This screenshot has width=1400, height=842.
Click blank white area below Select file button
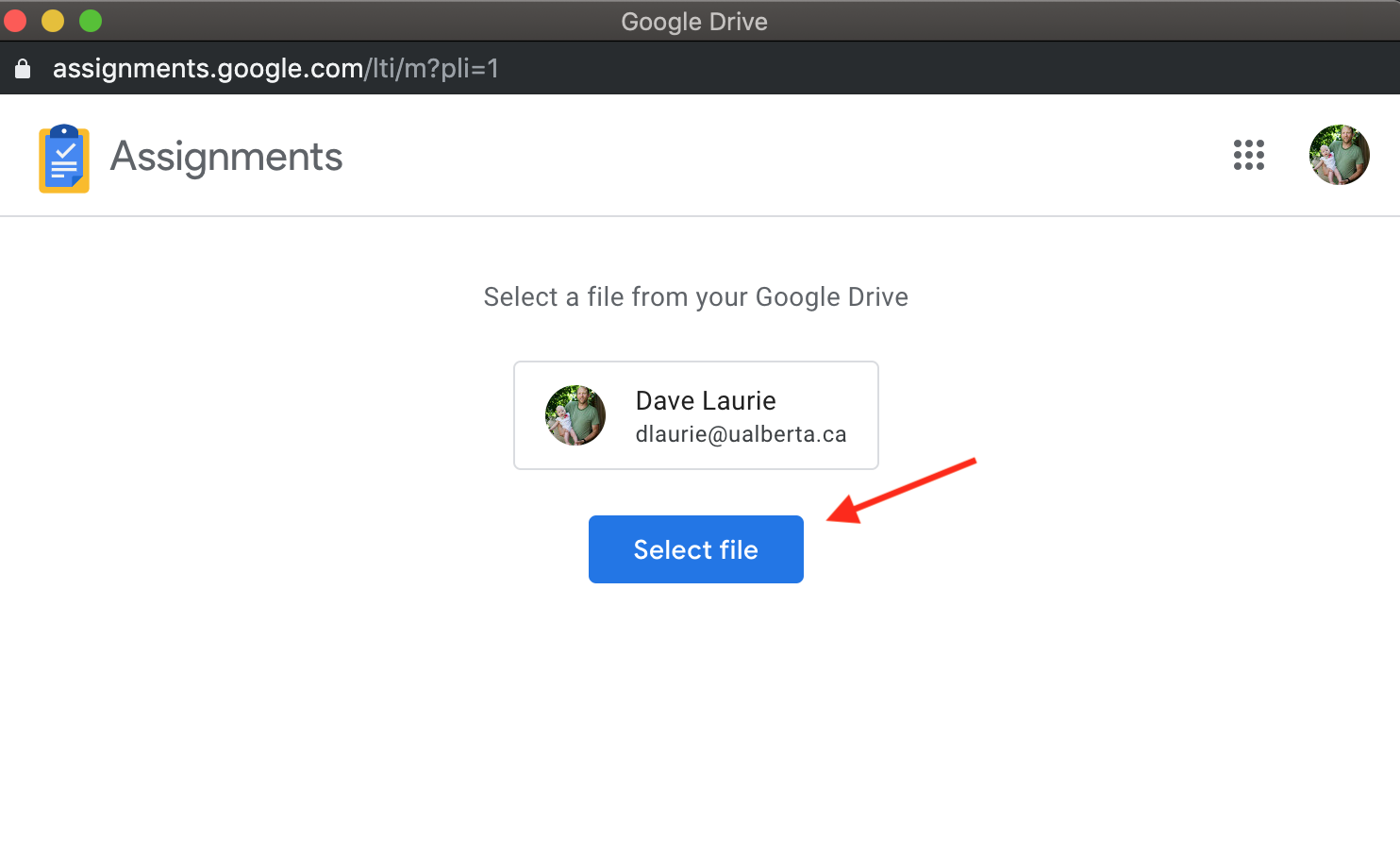696,708
